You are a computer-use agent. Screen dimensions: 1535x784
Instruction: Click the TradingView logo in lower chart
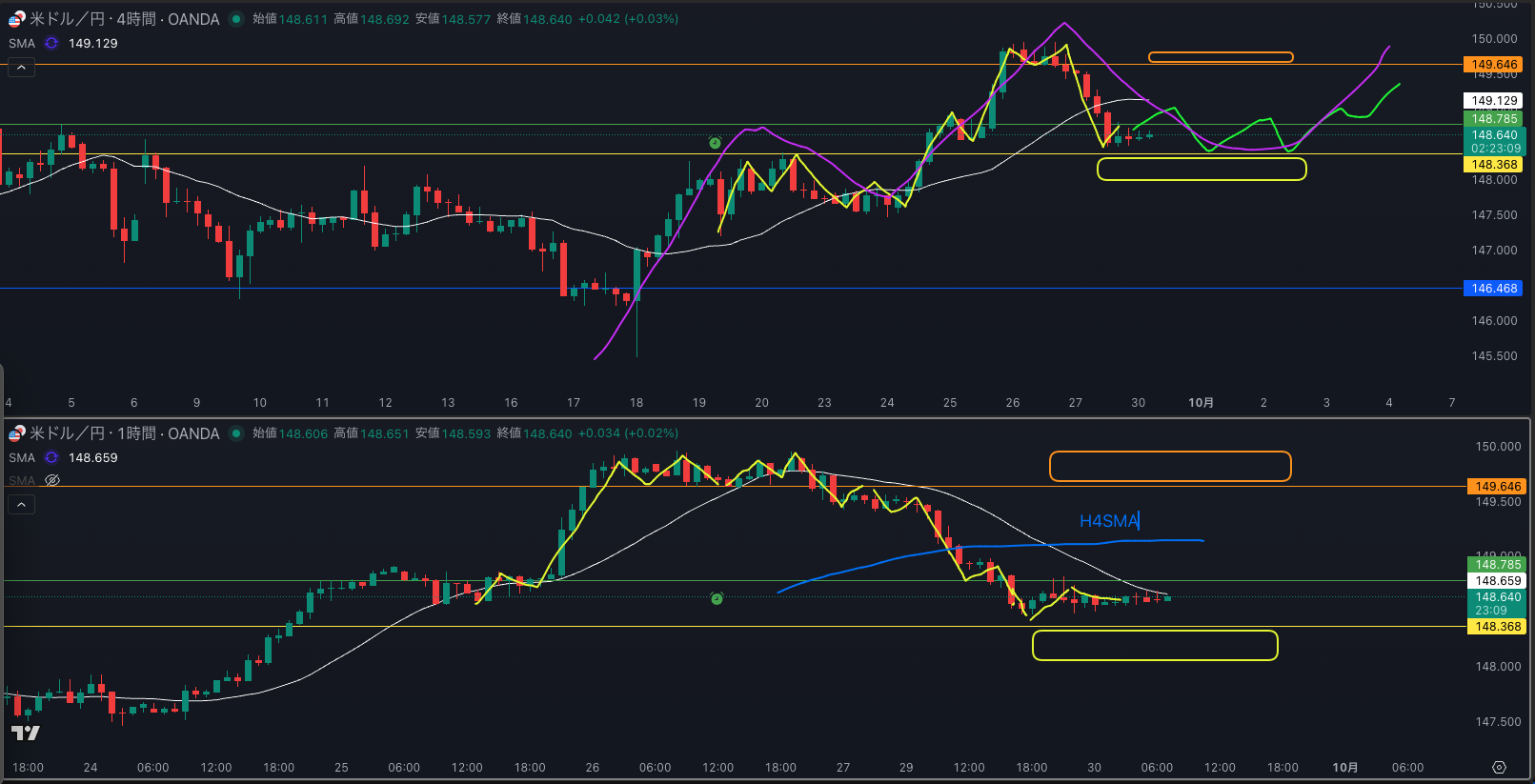[x=26, y=733]
